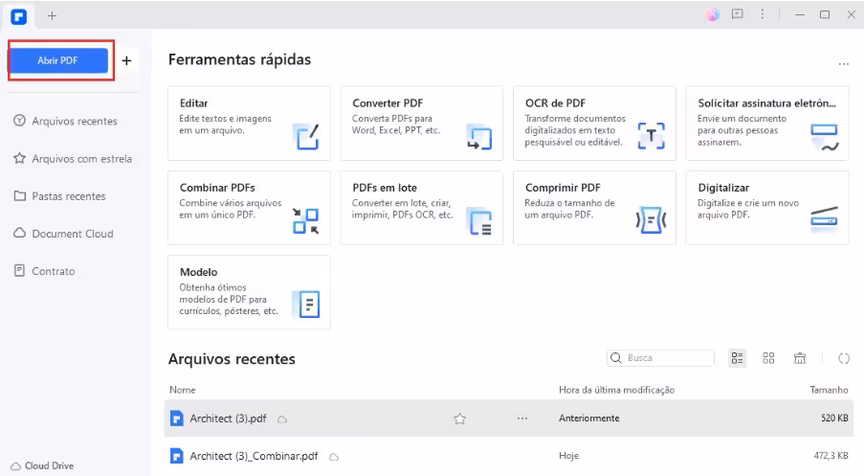Viewport: 864px width, 476px height.
Task: Click the Busca search field
Action: click(x=661, y=358)
